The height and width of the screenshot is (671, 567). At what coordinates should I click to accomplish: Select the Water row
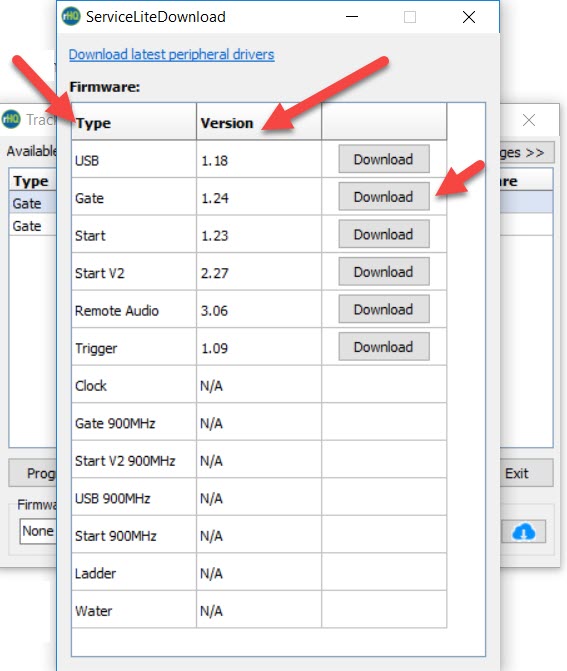(x=259, y=610)
